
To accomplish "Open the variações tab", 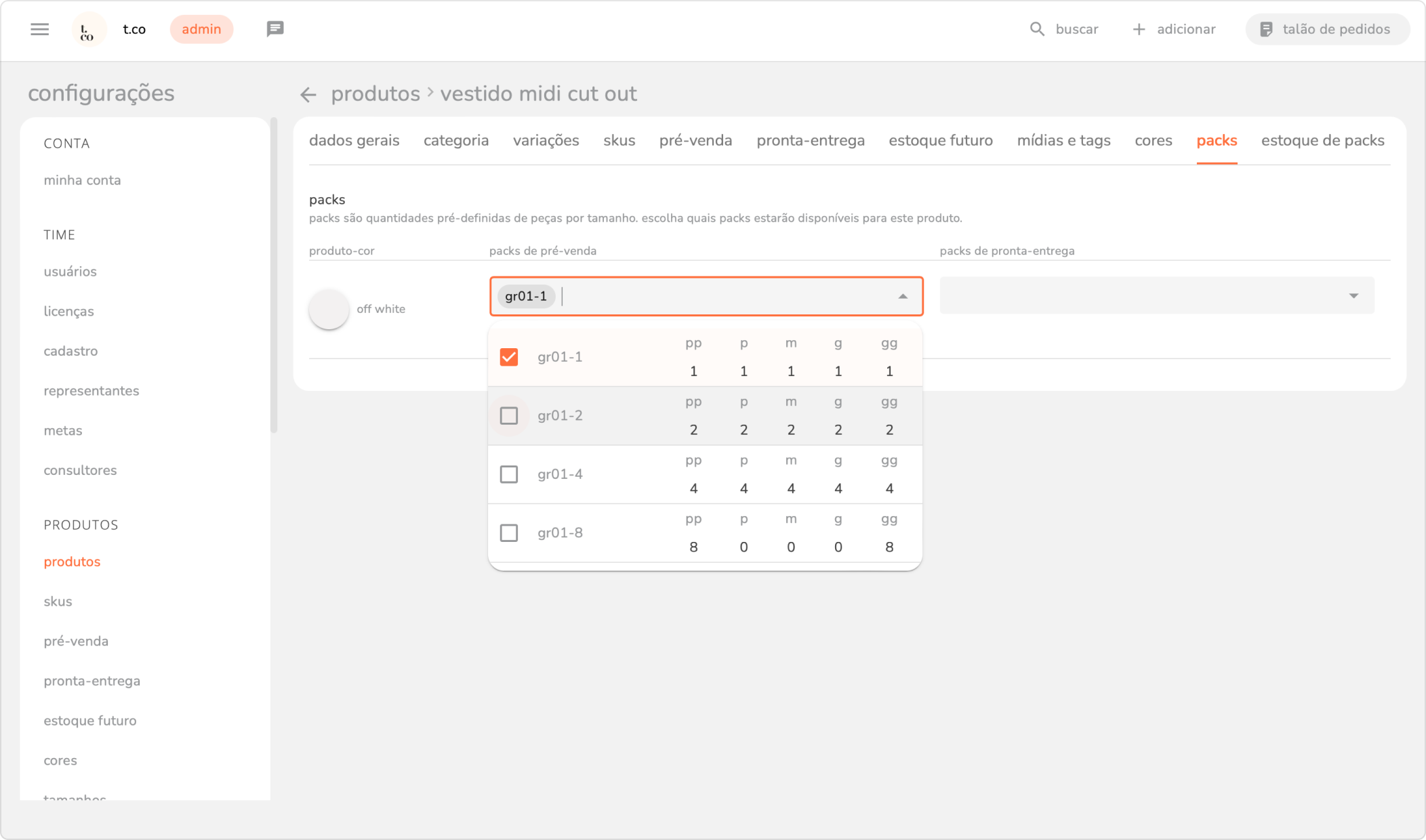I will click(546, 140).
